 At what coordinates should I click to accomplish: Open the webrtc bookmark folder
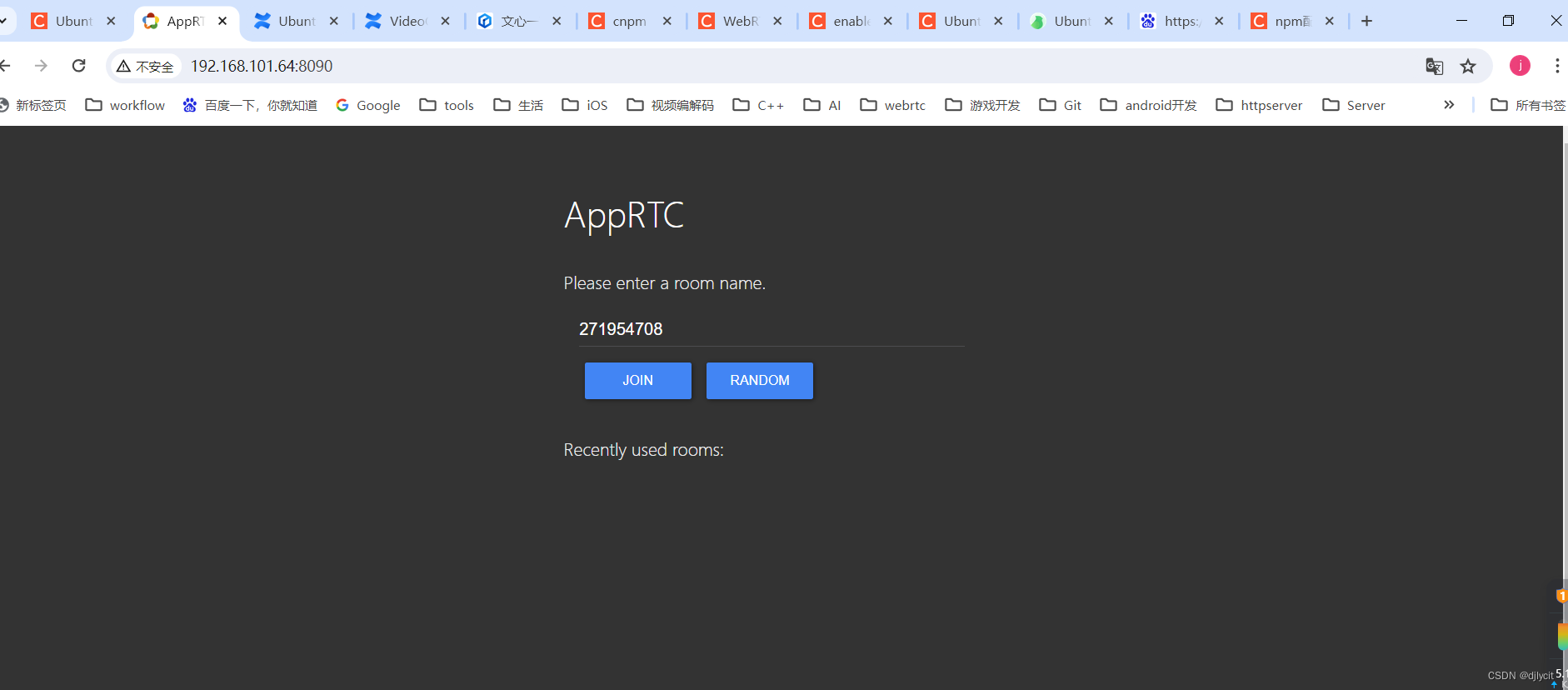click(893, 105)
